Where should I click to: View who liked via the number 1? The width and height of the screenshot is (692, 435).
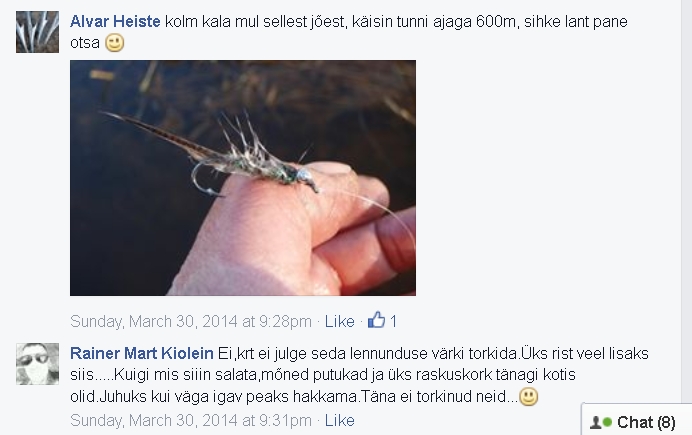[393, 321]
